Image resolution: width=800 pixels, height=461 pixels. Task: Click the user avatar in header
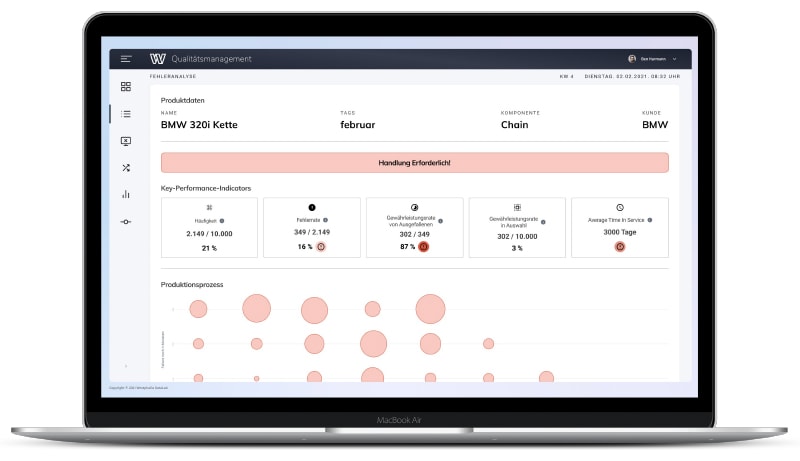(x=632, y=59)
